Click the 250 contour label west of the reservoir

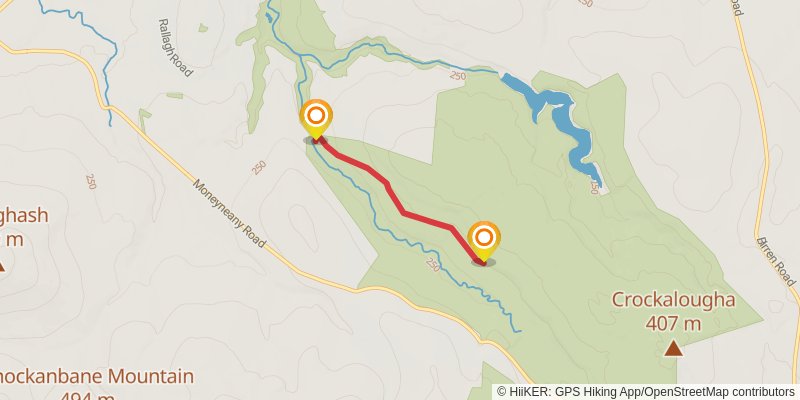[x=458, y=76]
